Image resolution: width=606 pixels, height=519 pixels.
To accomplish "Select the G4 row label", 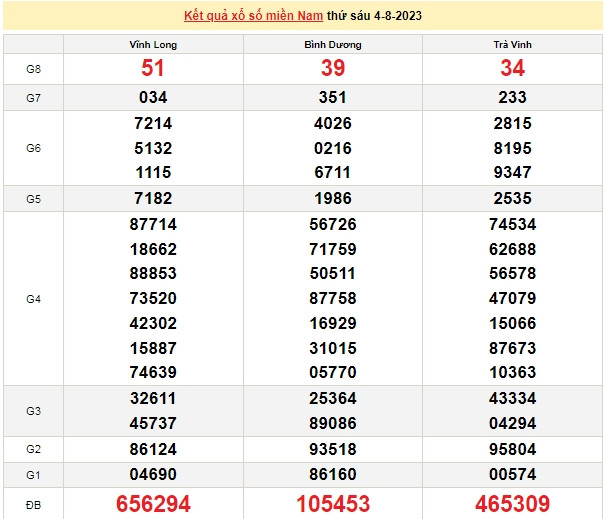I will click(33, 299).
